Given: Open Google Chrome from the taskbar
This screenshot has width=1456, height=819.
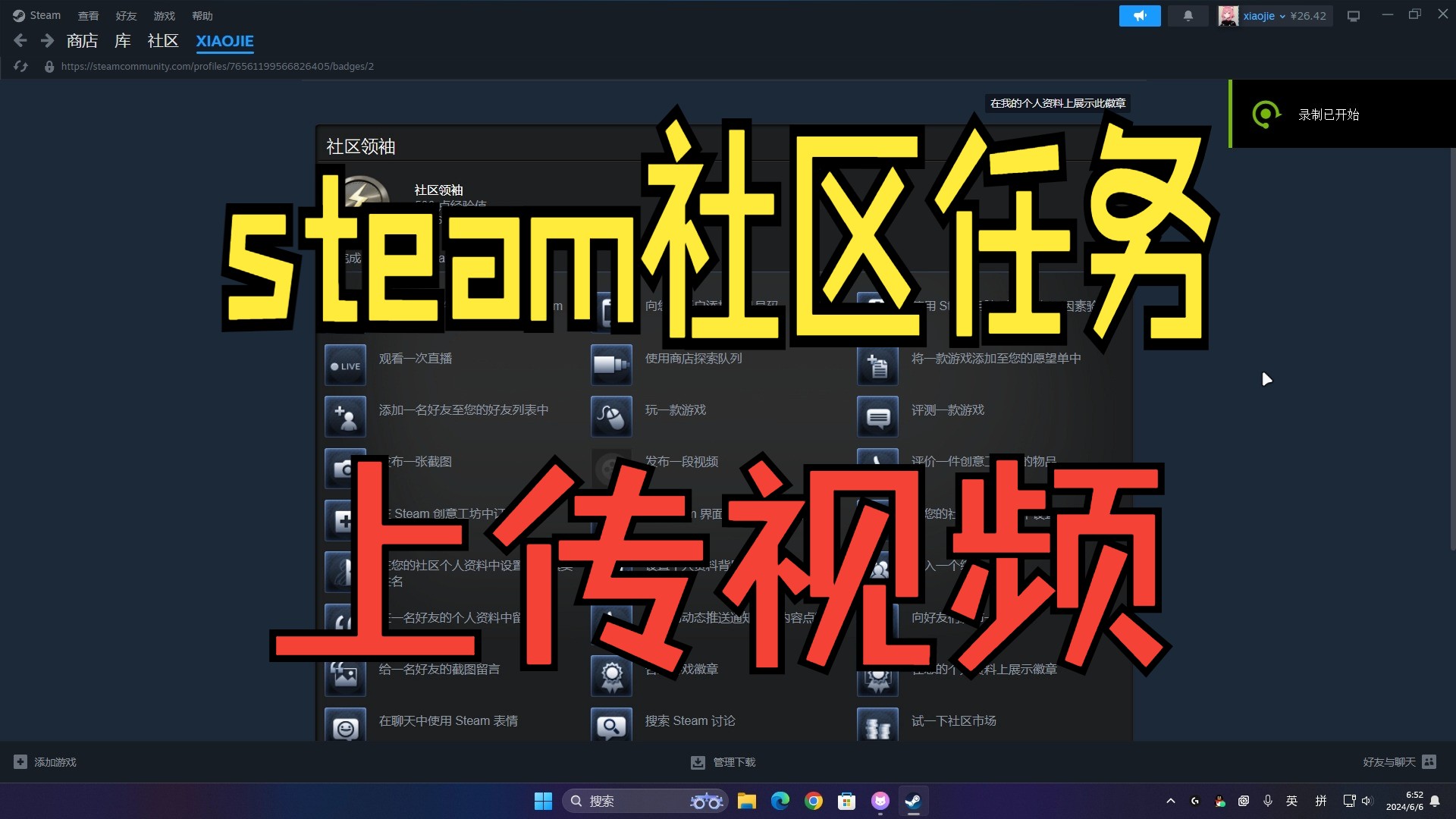Looking at the screenshot, I should (814, 801).
